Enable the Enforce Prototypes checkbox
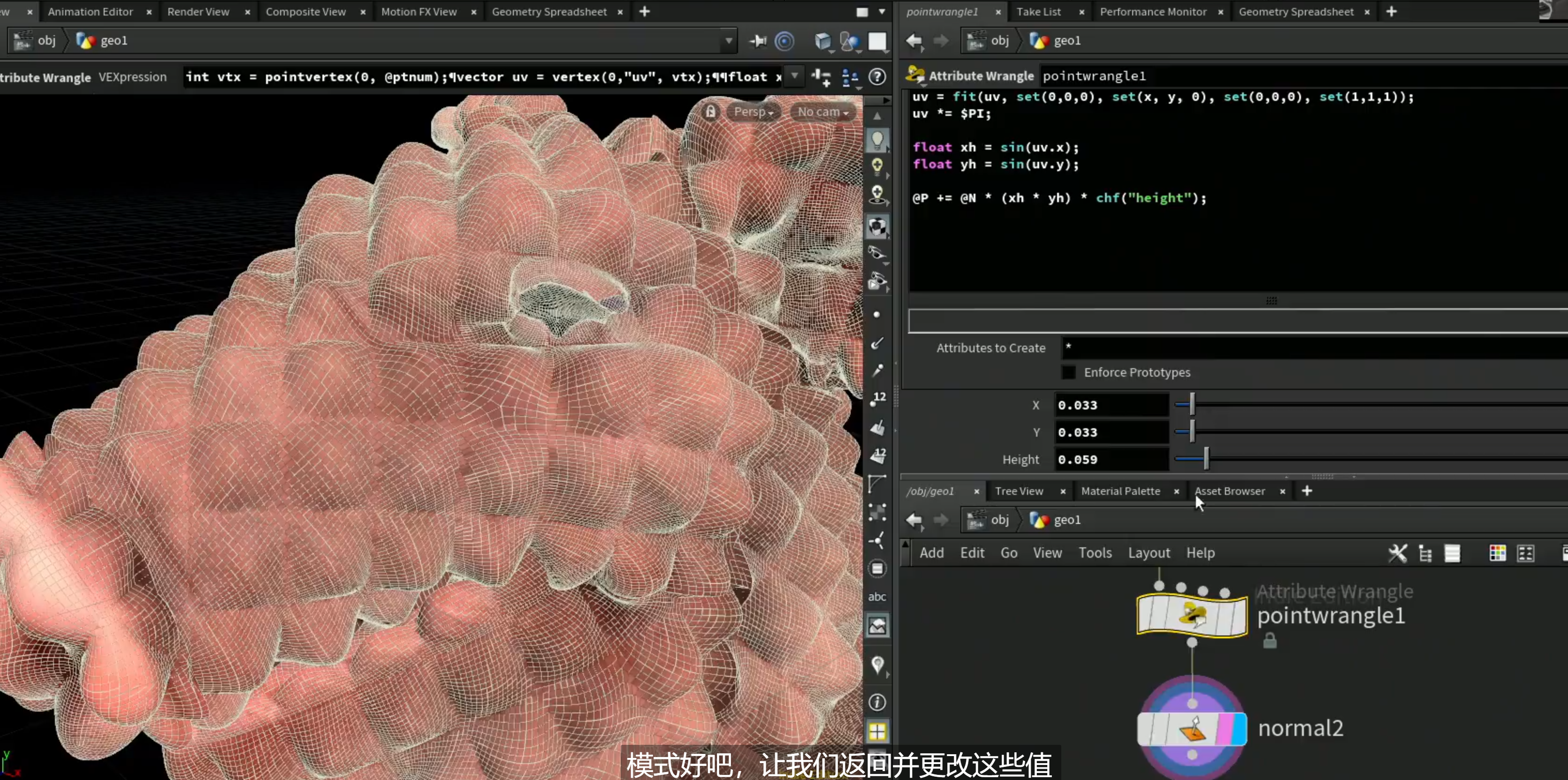This screenshot has width=1568, height=780. coord(1068,372)
